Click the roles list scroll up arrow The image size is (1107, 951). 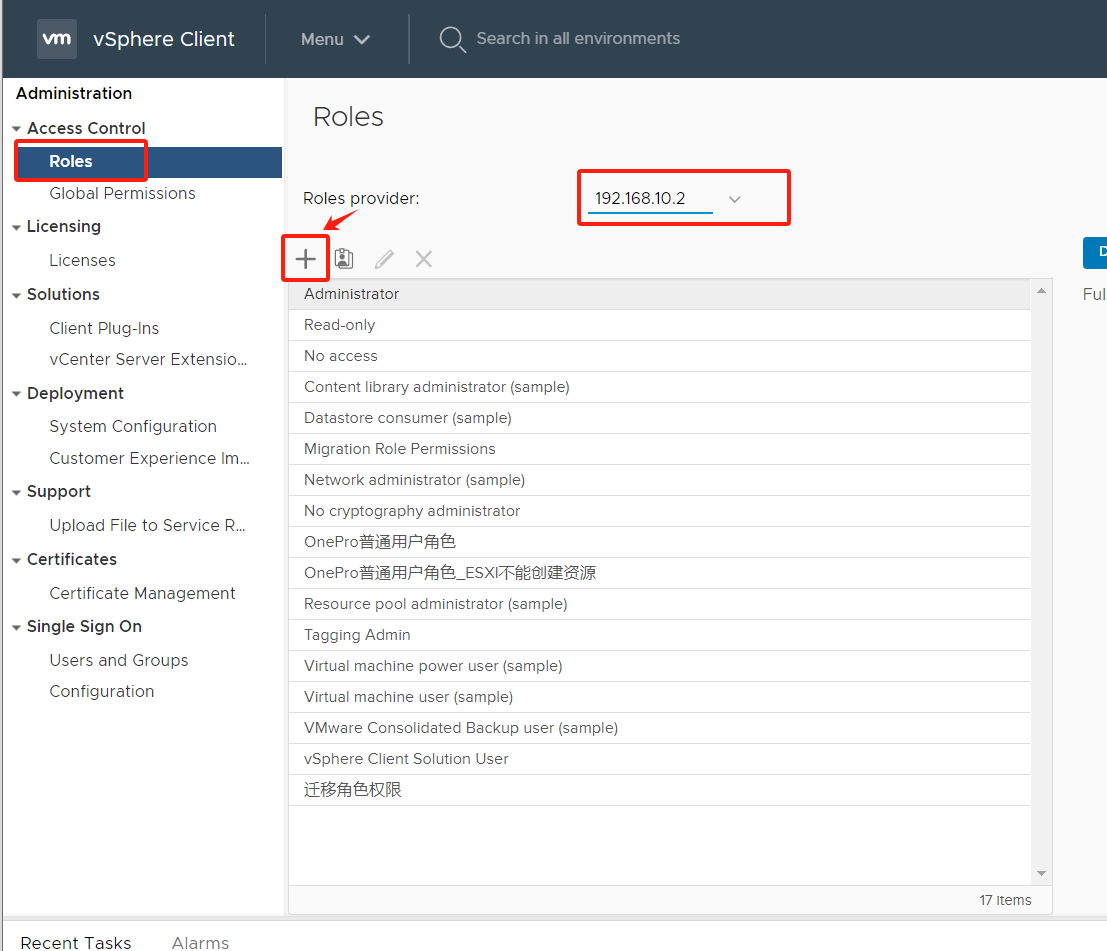coord(1041,291)
